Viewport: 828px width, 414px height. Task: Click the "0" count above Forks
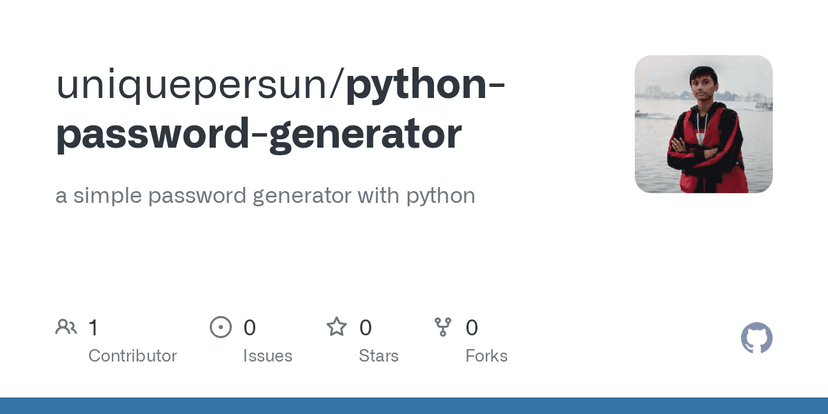472,327
